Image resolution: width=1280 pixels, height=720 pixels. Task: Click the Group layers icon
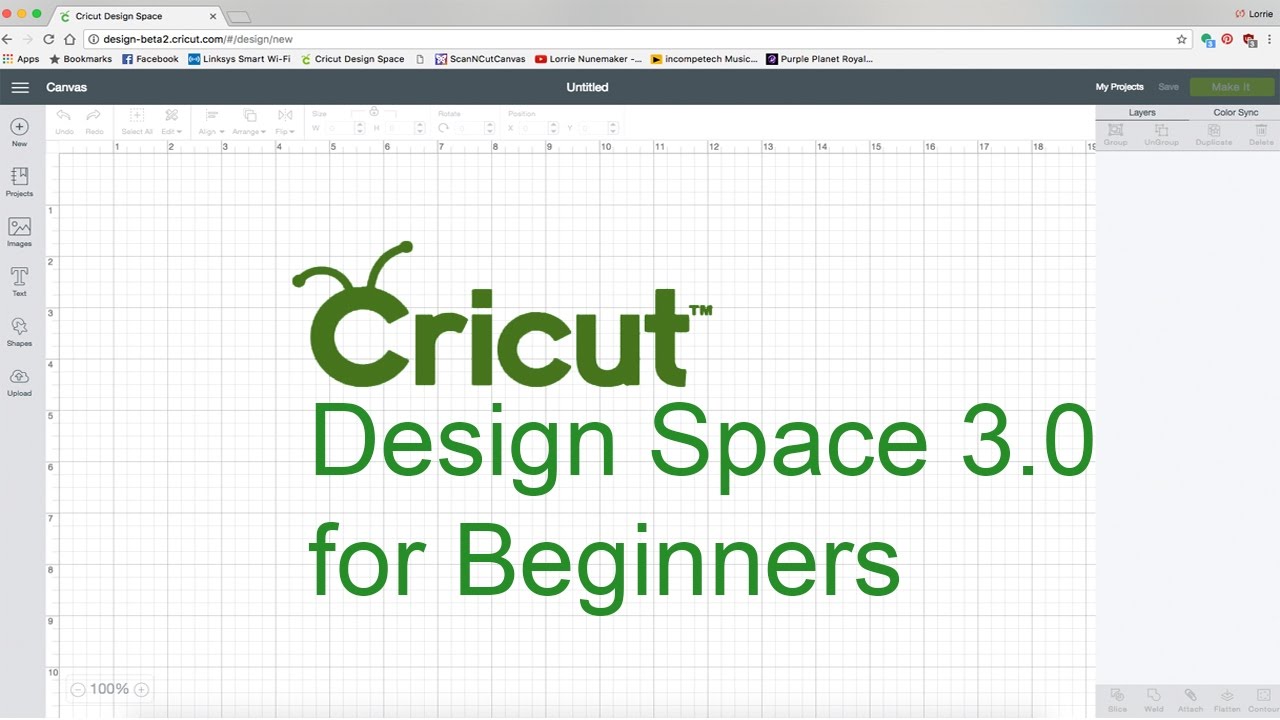(1115, 135)
